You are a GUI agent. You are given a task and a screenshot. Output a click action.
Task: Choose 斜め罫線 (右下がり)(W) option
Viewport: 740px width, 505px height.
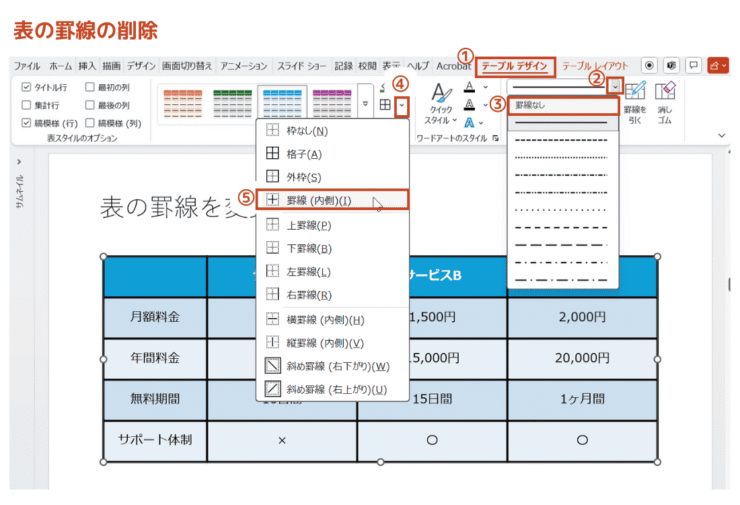tap(332, 366)
